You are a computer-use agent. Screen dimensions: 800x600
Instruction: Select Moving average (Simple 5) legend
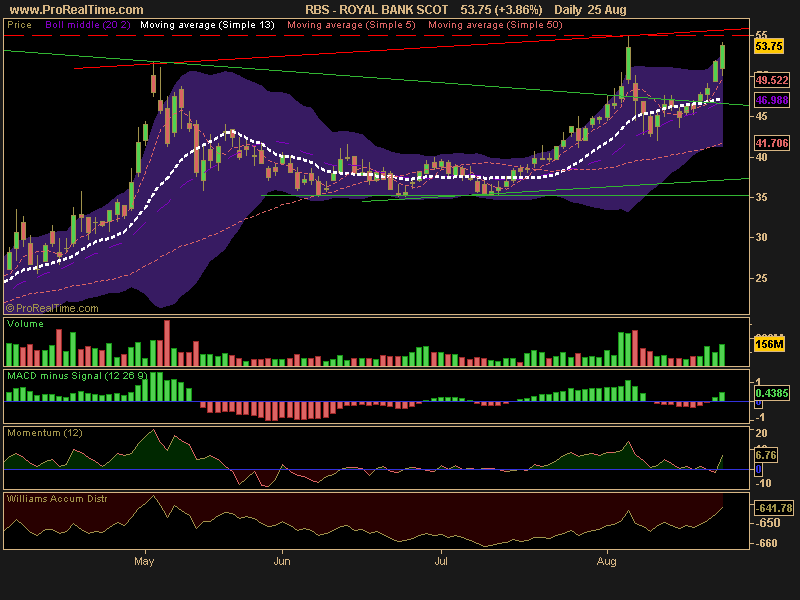click(352, 24)
